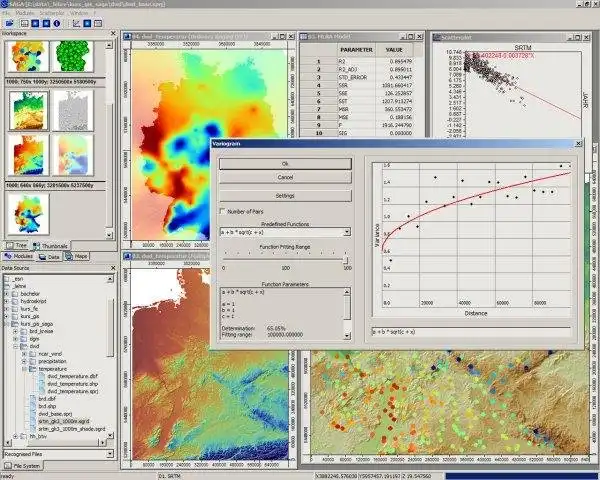
Task: Click the Scatterplot window title bar icon
Action: [437, 37]
